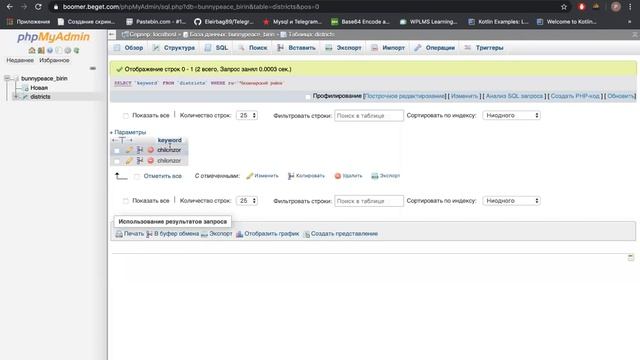Tick the 'Отметить все' checkbox
Viewport: 640px width, 360px height.
(x=137, y=176)
